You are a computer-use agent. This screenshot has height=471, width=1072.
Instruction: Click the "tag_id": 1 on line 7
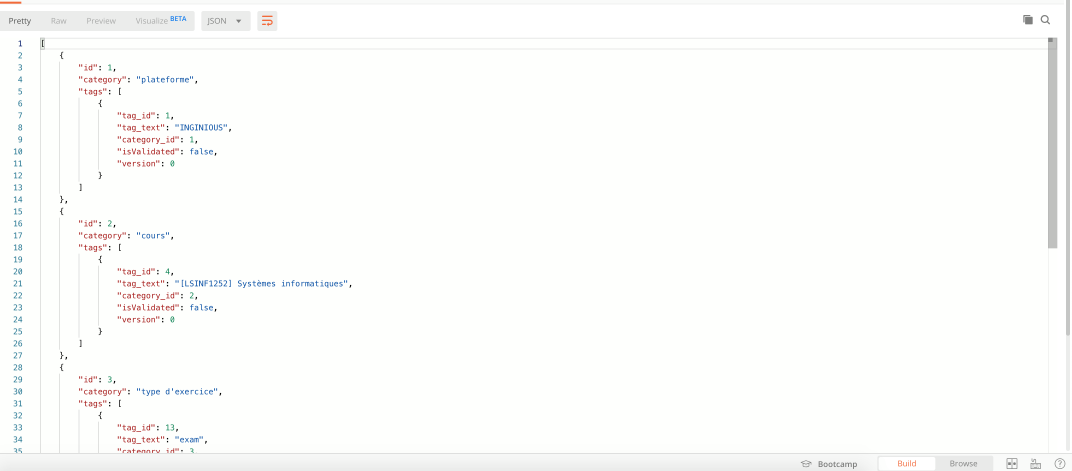[144, 116]
